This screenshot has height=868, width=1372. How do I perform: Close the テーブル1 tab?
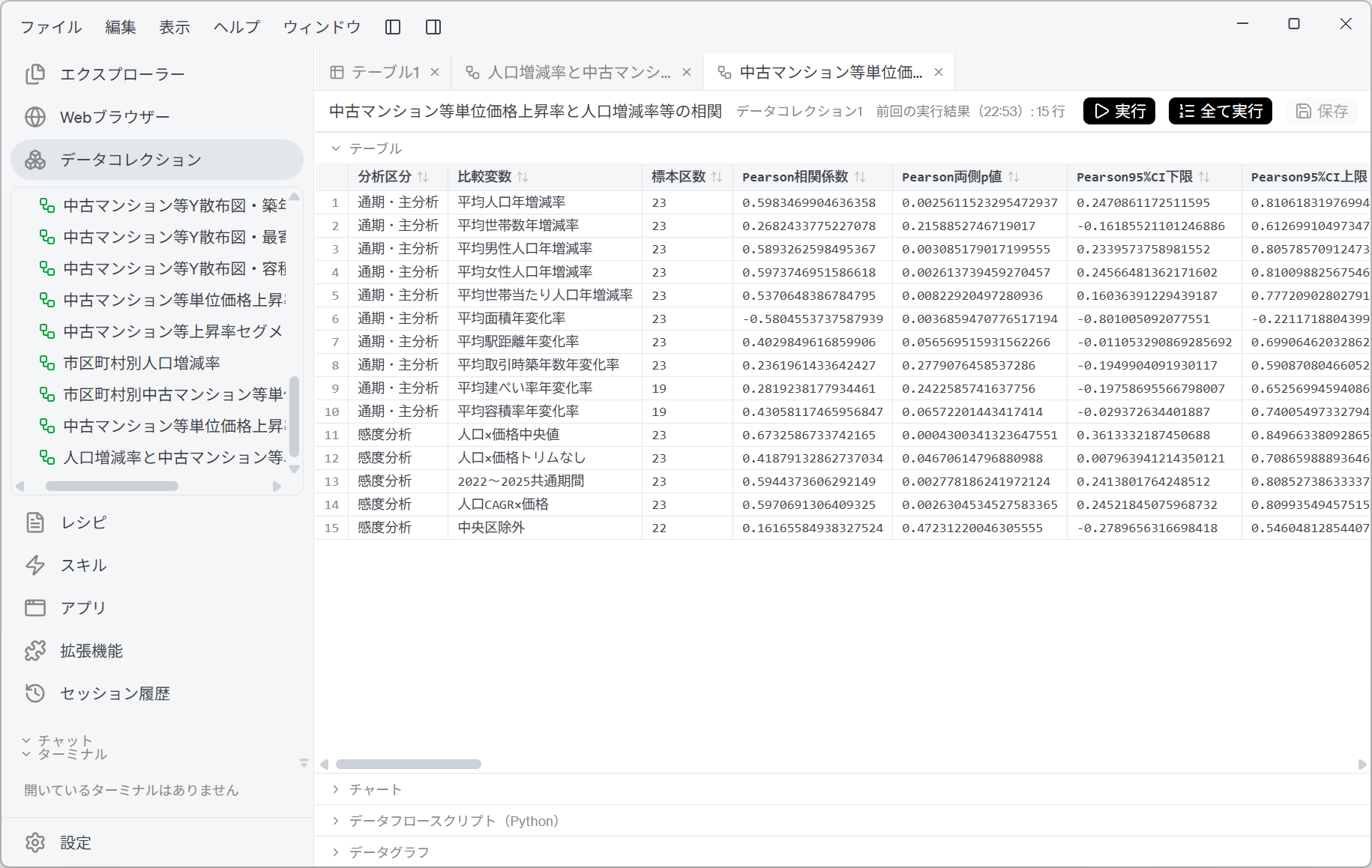435,73
